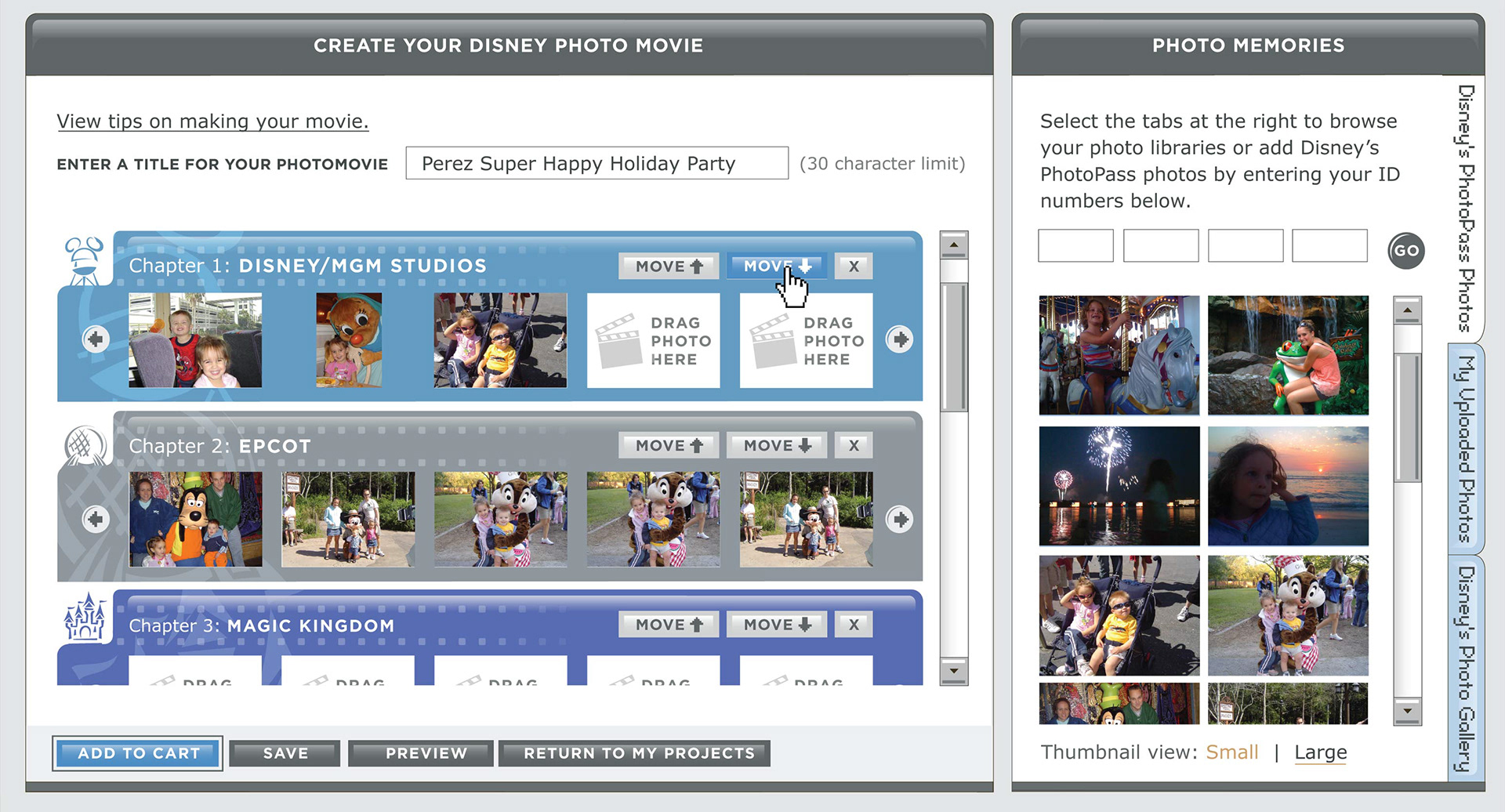Select kids in stroller library photo
The height and width of the screenshot is (812, 1505).
point(1119,616)
